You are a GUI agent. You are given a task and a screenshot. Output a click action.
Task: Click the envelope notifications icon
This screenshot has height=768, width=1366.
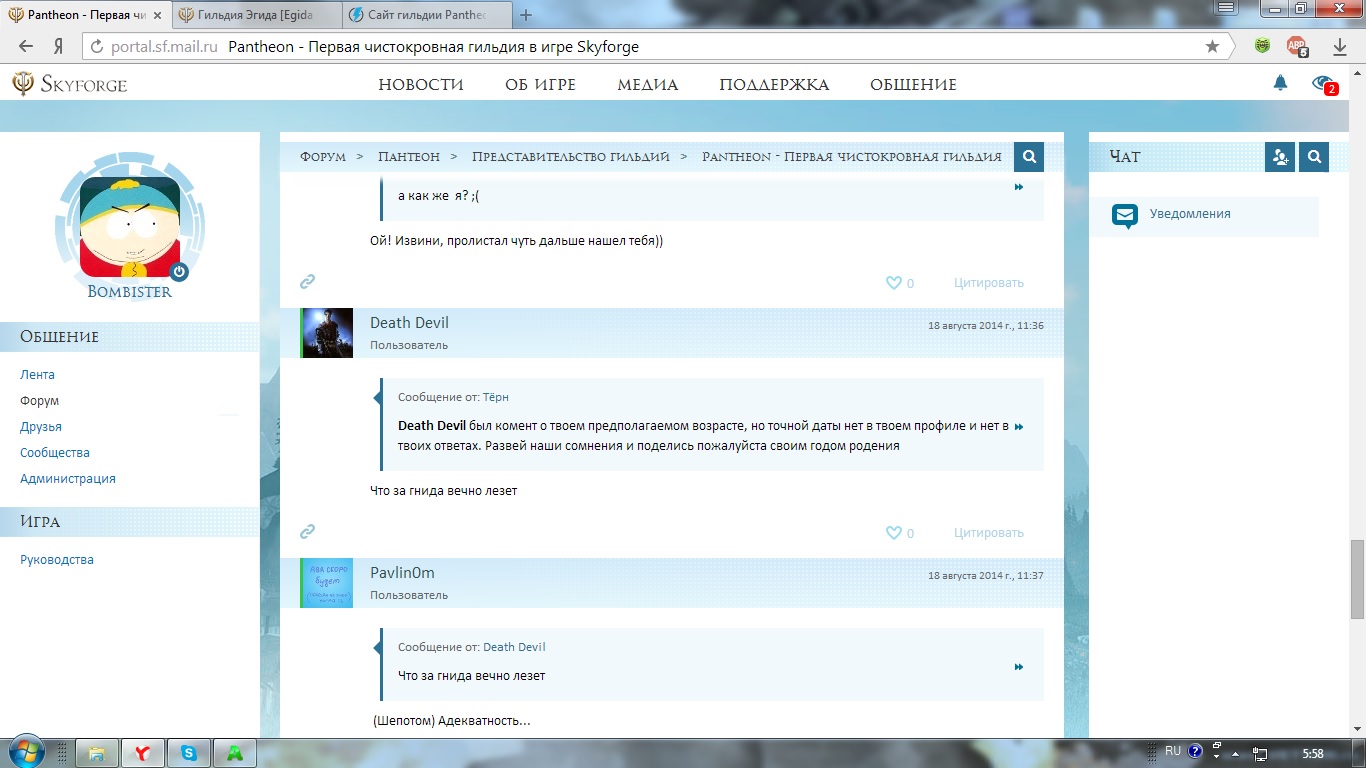[1125, 215]
